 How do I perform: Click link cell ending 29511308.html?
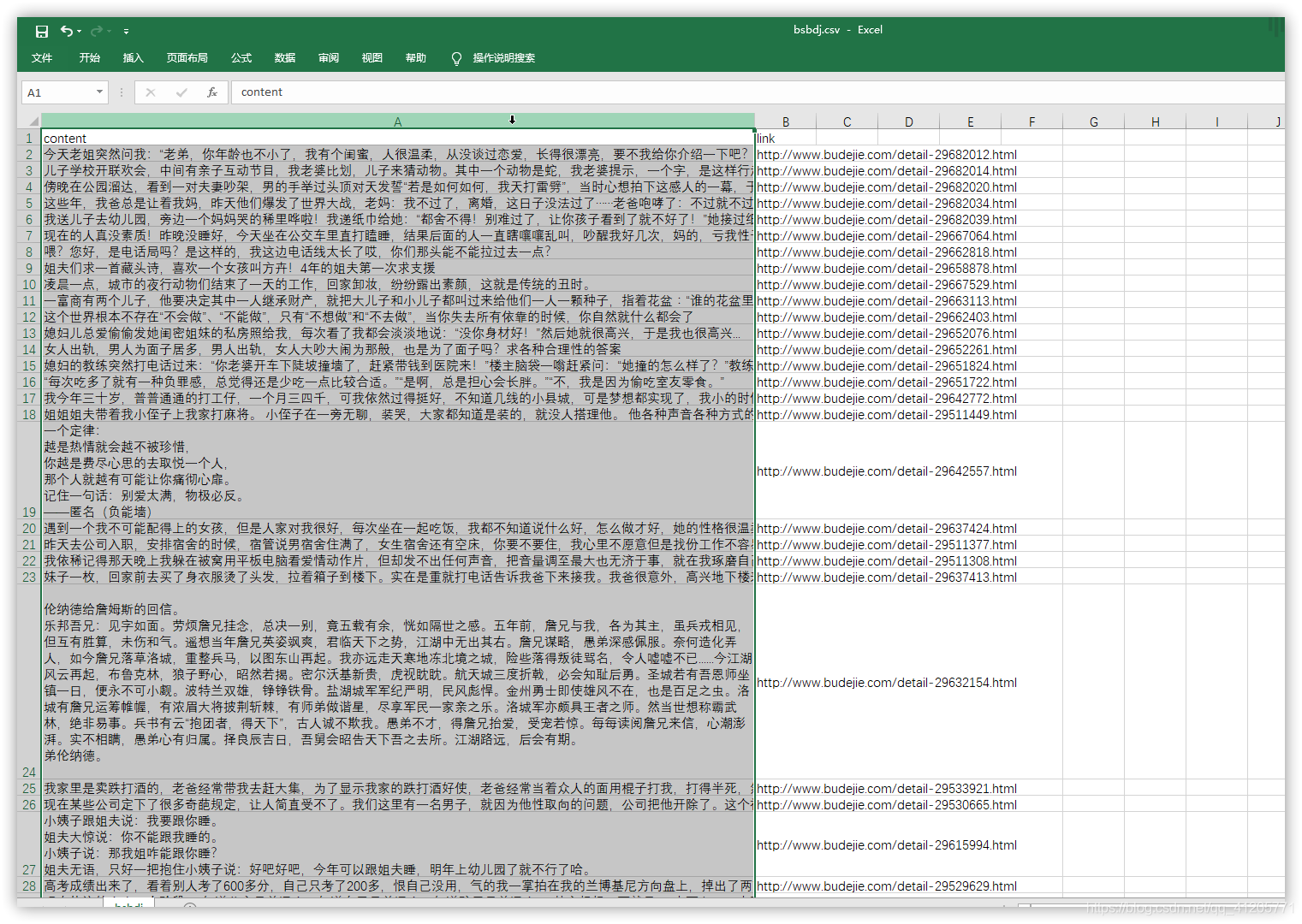click(887, 560)
